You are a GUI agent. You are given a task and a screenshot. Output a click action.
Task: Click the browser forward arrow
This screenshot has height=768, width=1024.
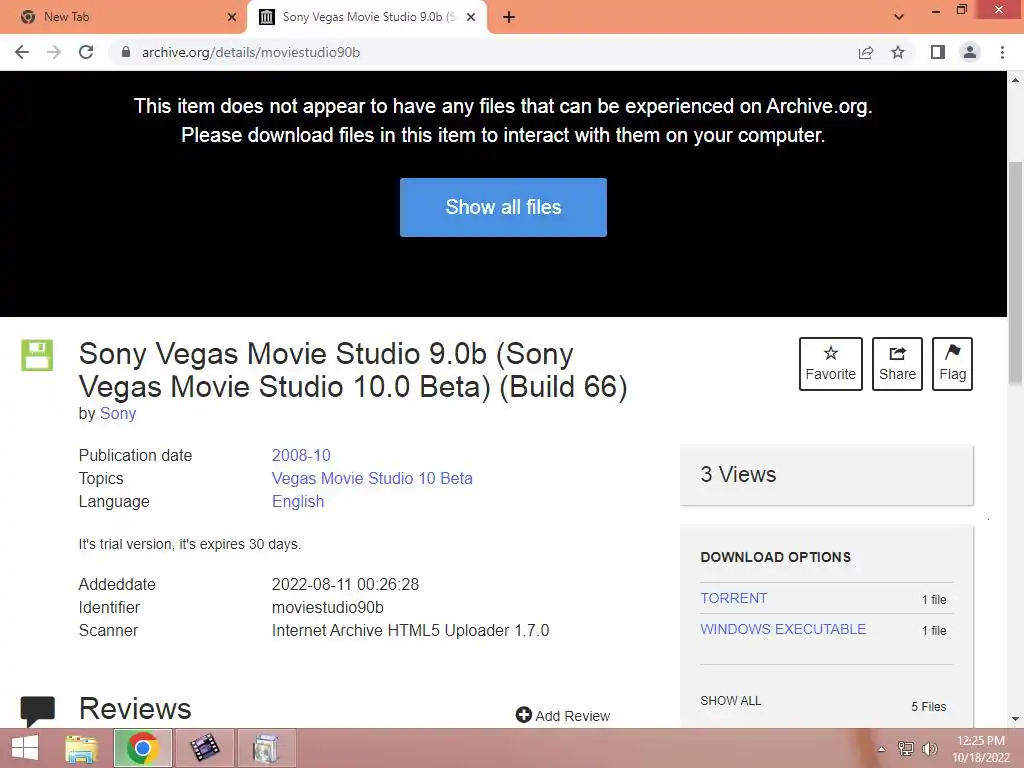(x=54, y=52)
